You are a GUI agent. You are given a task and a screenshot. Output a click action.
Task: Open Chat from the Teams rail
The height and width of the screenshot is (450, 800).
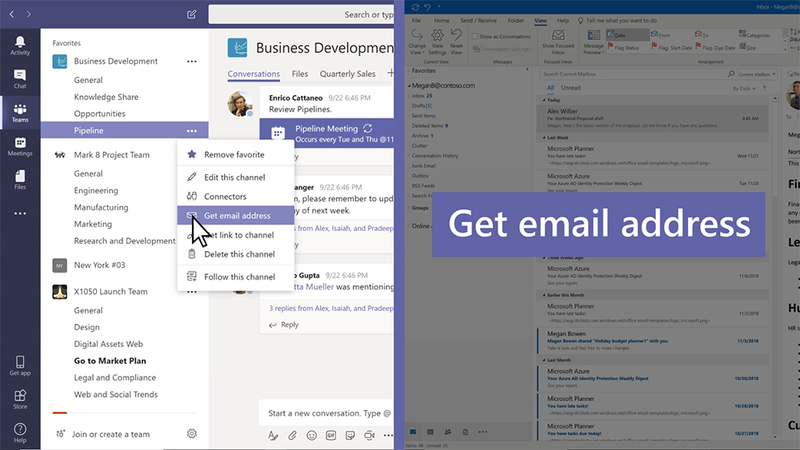[x=20, y=79]
